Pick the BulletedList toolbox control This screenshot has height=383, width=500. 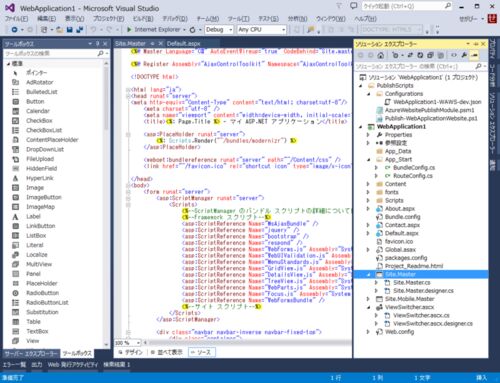[x=42, y=92]
